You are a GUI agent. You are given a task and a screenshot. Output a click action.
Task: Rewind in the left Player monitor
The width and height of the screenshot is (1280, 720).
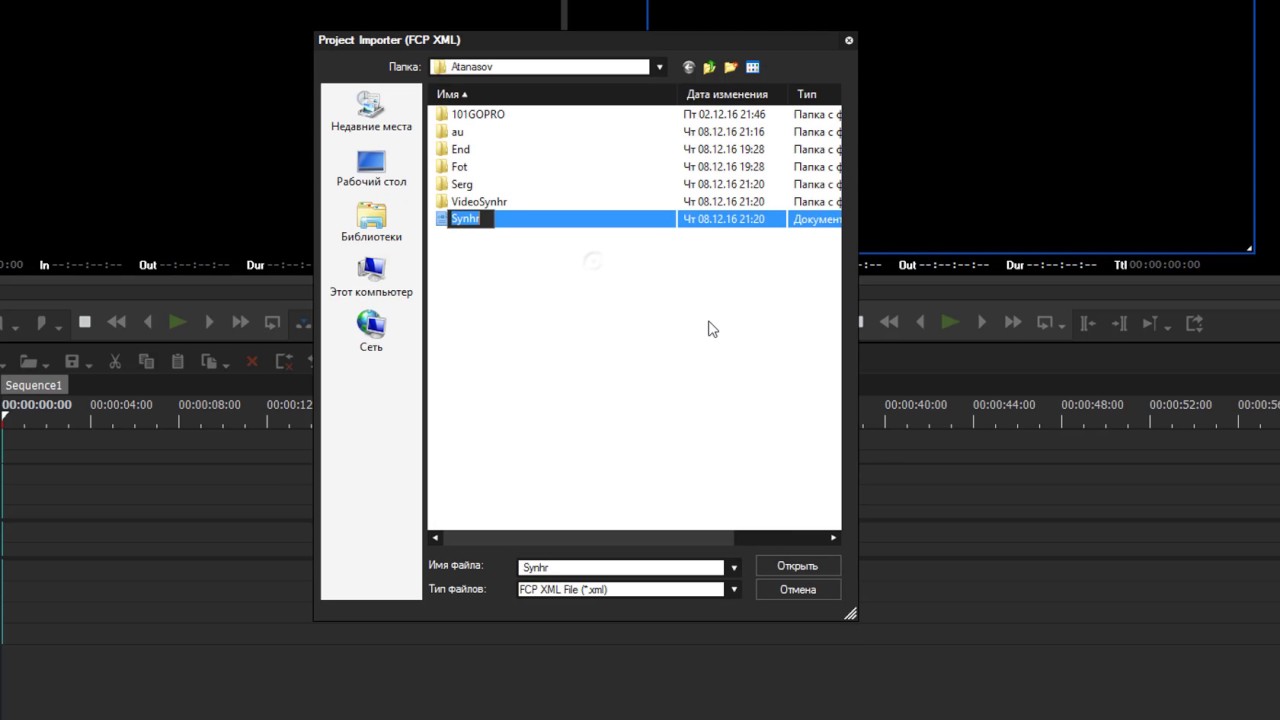pos(117,322)
